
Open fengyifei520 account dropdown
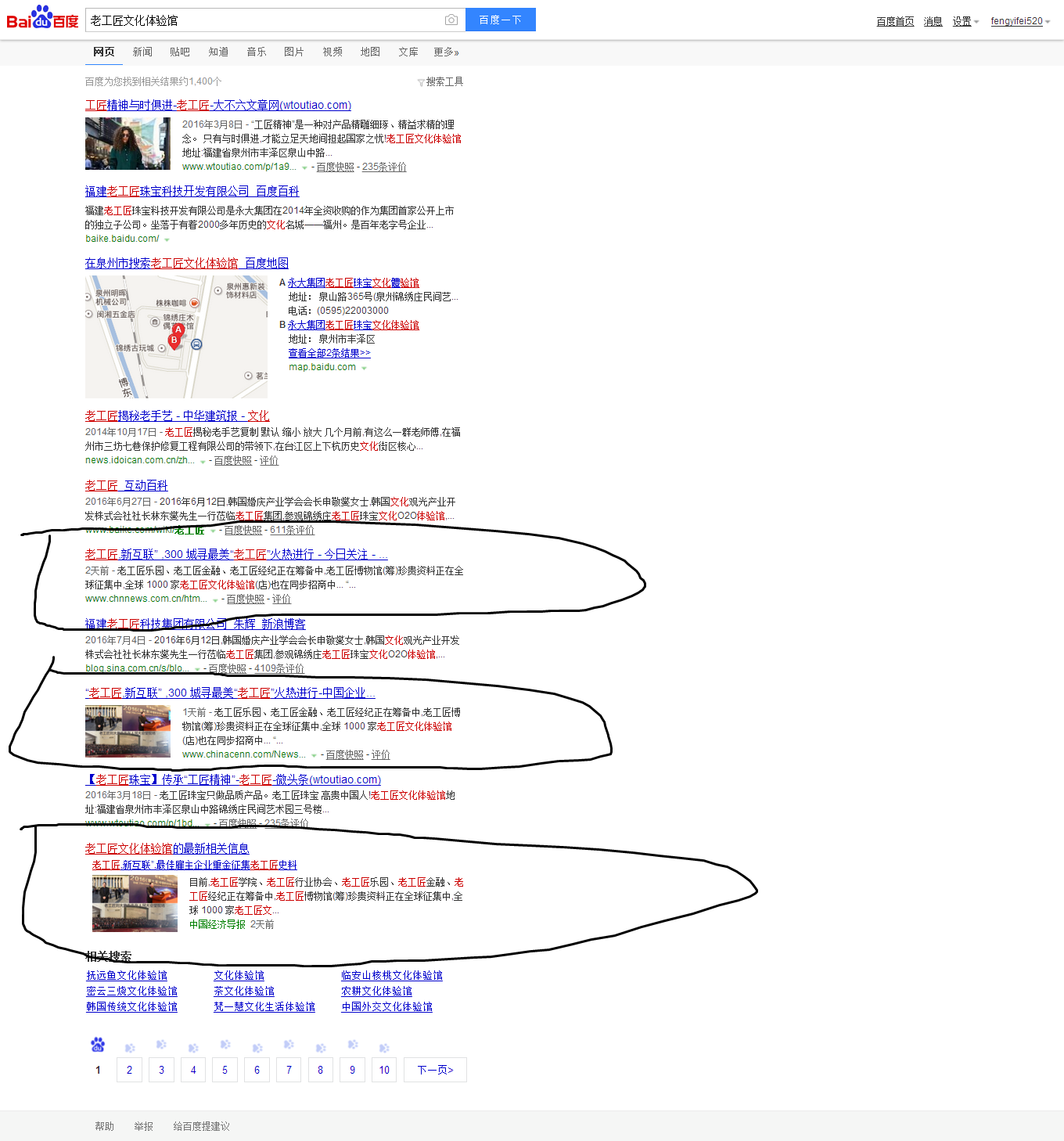1020,21
